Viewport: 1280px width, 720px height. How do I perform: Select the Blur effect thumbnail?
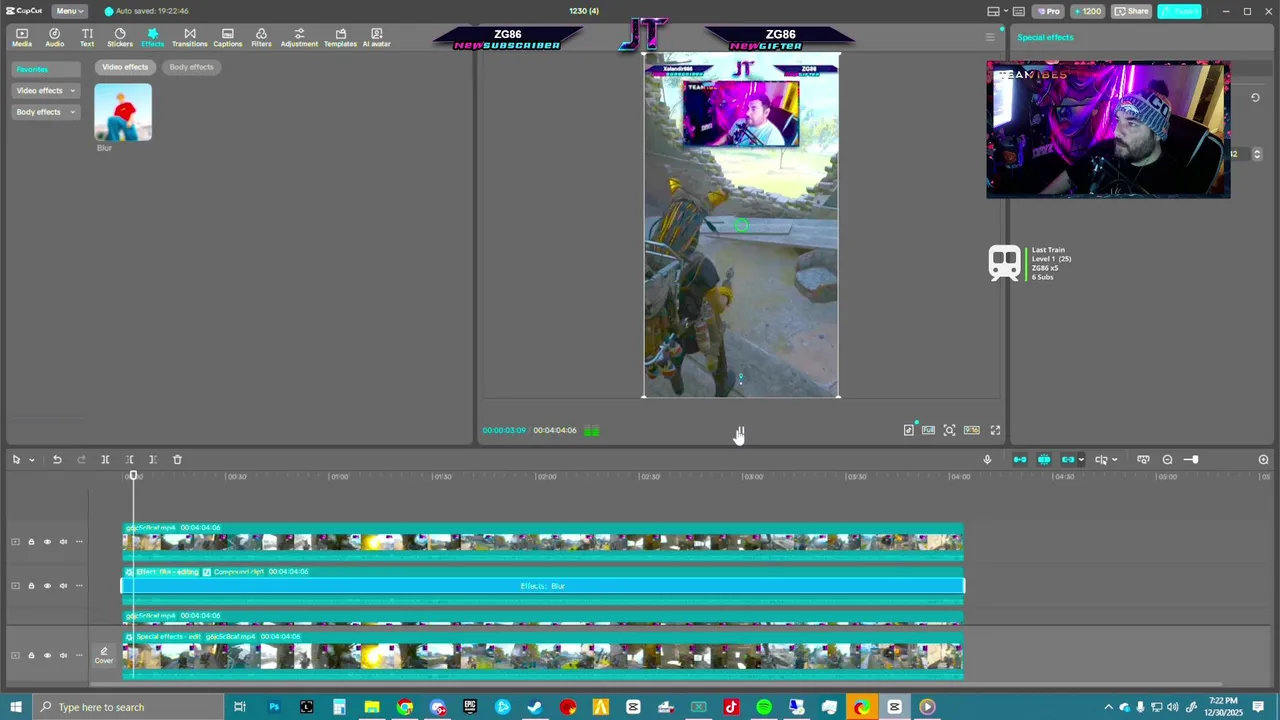pyautogui.click(x=123, y=112)
